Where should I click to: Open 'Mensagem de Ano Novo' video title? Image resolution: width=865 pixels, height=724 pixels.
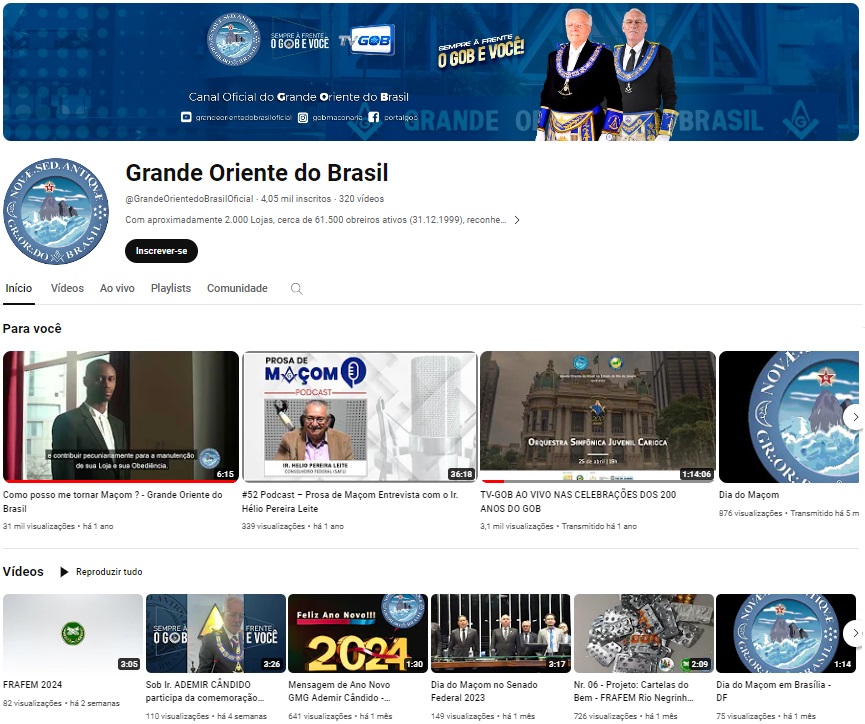pos(340,691)
